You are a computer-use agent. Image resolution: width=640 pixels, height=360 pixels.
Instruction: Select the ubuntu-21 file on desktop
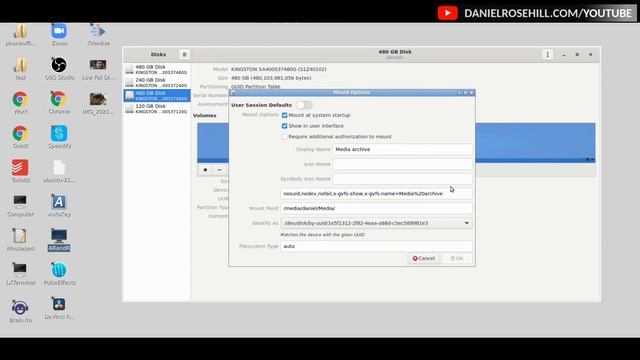[x=59, y=171]
